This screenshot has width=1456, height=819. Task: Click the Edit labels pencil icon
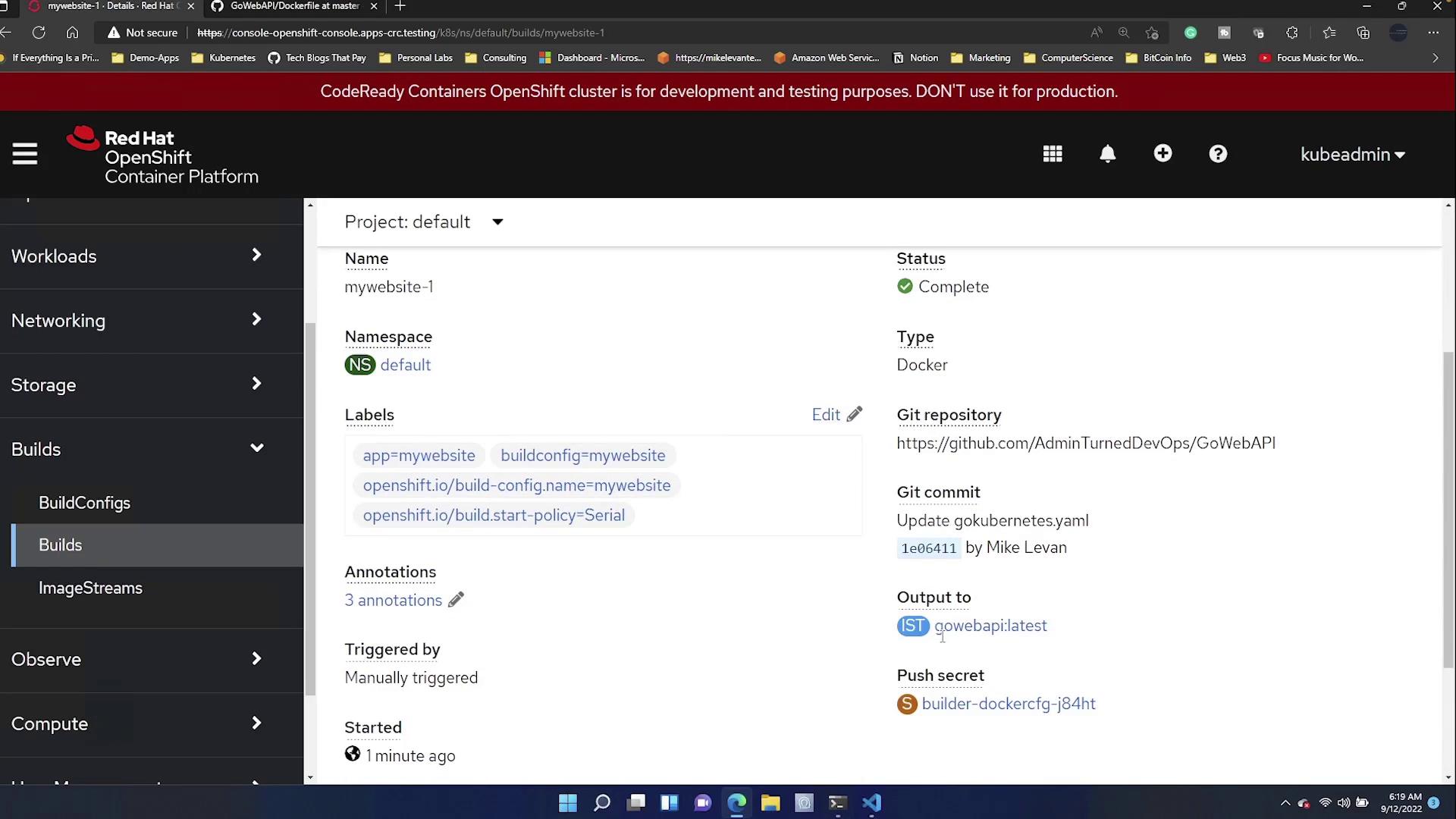point(854,415)
